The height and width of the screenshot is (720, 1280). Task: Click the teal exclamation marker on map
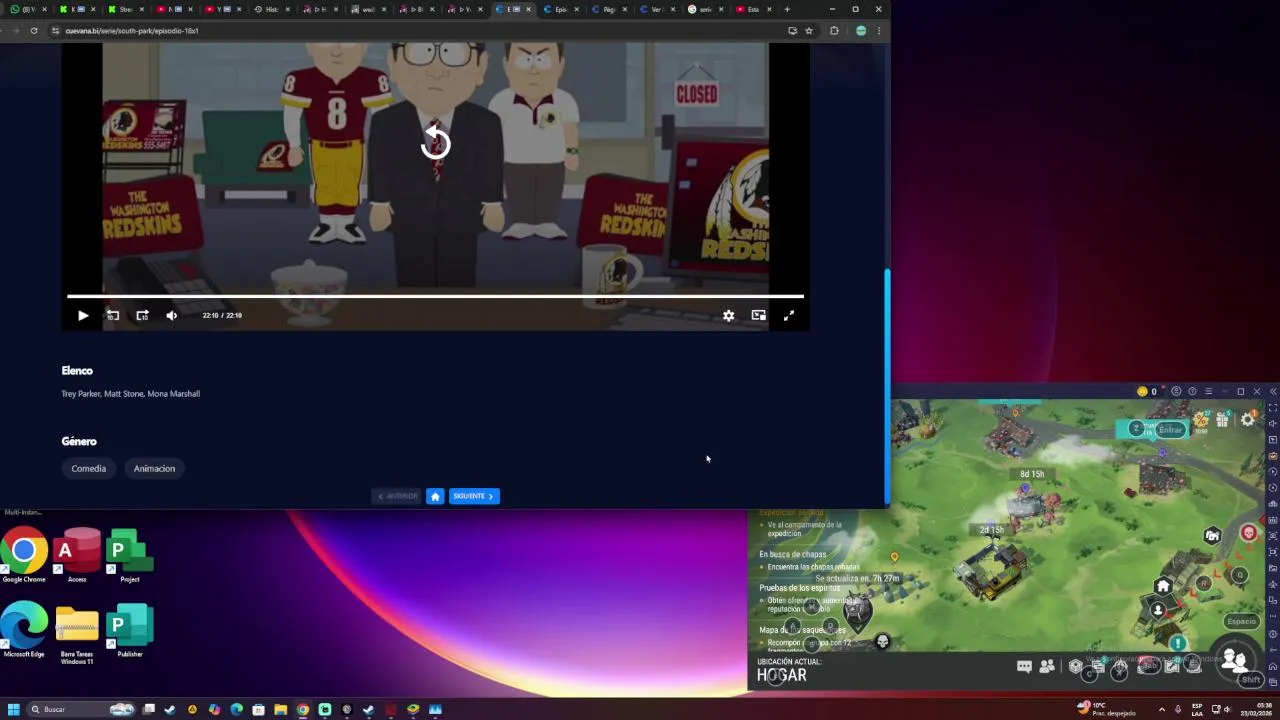tap(1178, 644)
